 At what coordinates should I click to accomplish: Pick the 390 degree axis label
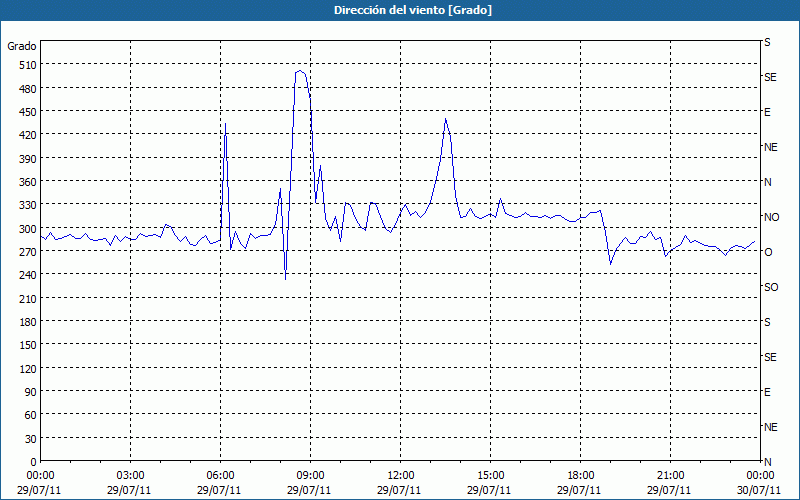point(28,159)
